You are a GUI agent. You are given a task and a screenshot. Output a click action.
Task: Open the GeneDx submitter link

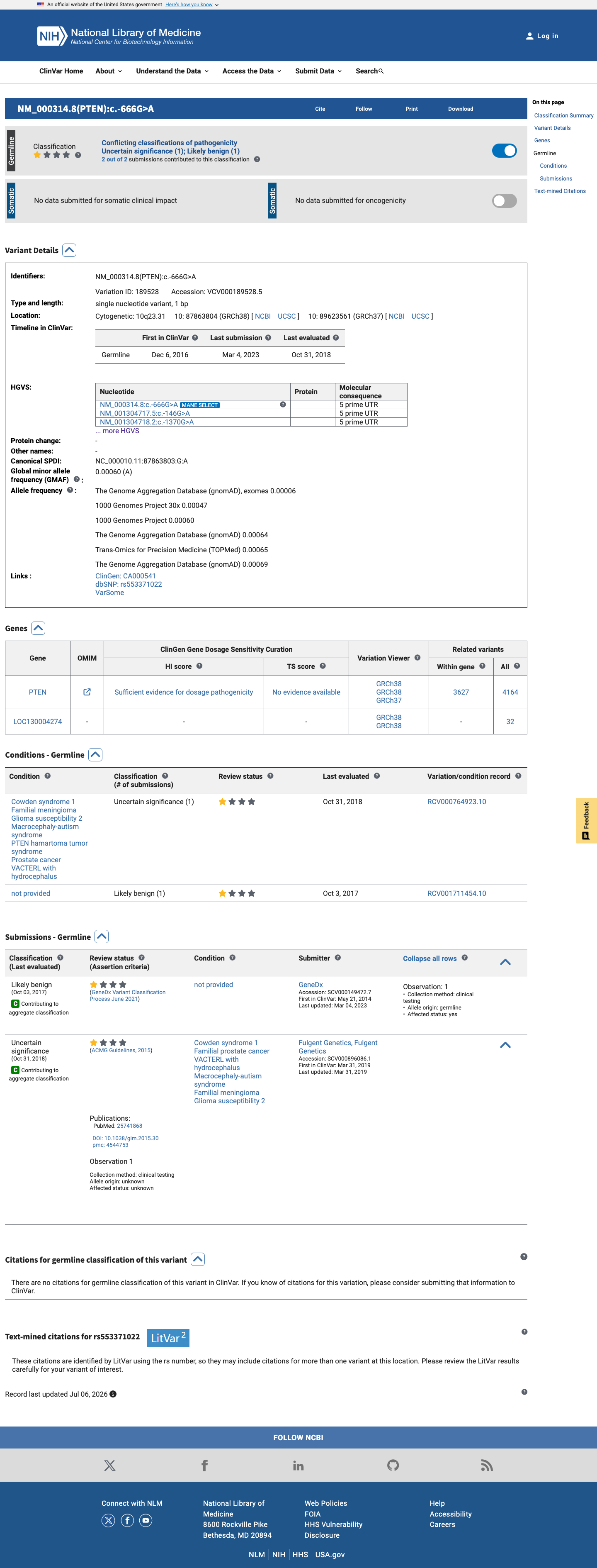coord(311,984)
